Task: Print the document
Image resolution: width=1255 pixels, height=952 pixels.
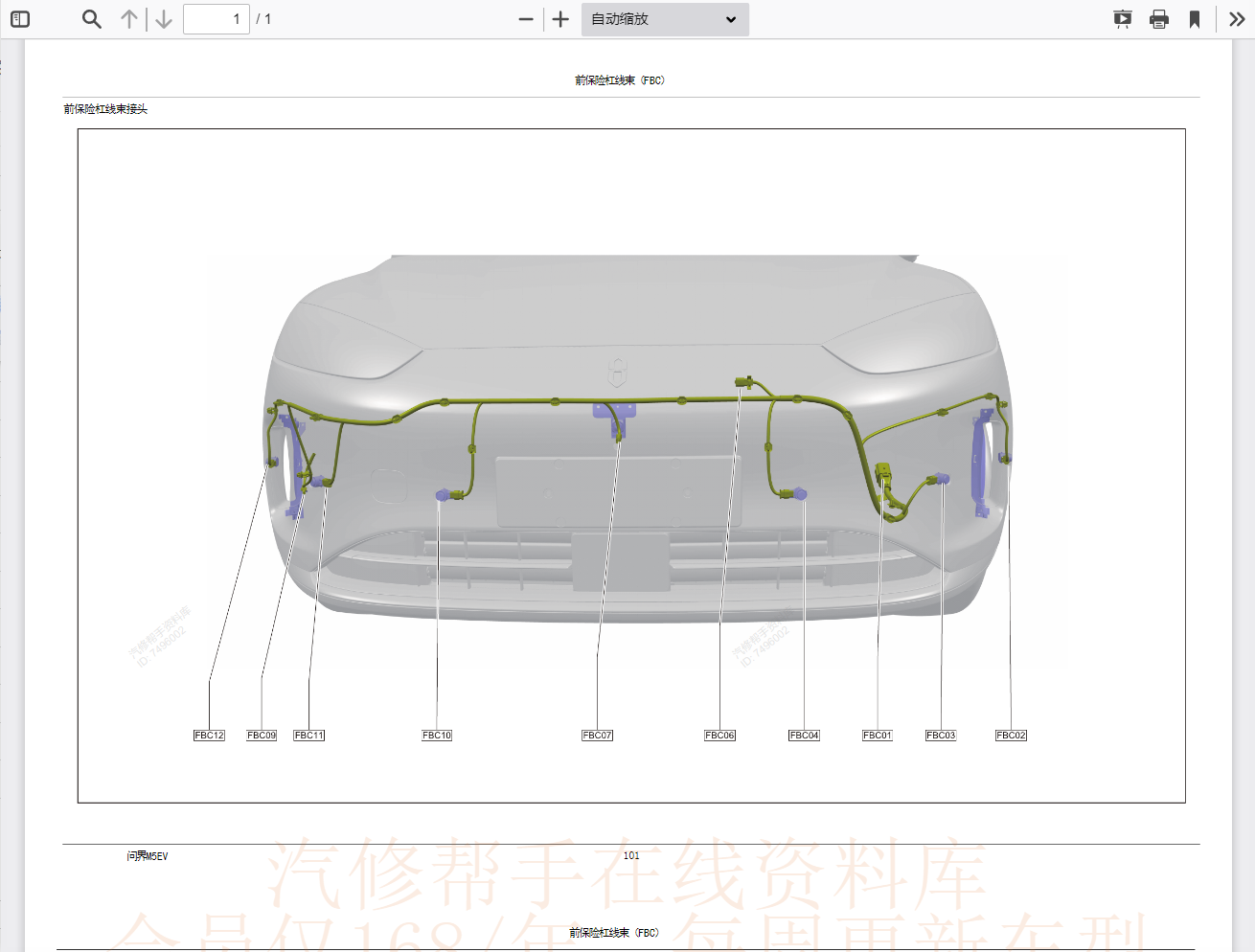Action: click(1158, 19)
